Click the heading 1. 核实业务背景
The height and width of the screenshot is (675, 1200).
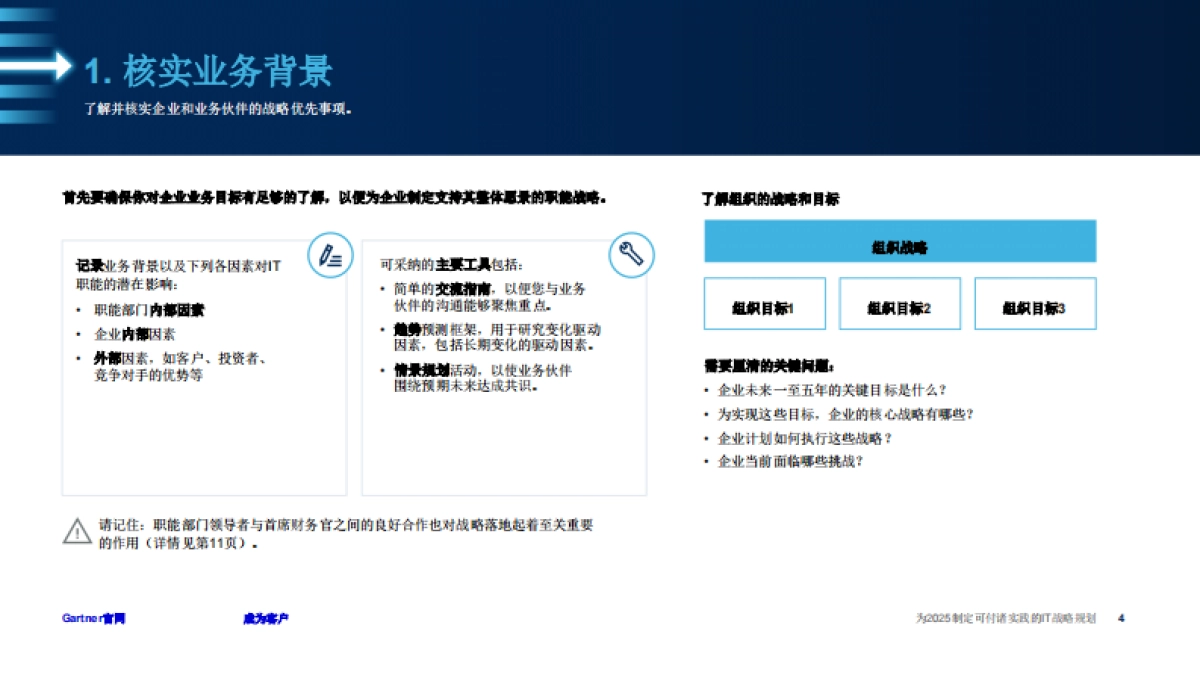coord(210,70)
